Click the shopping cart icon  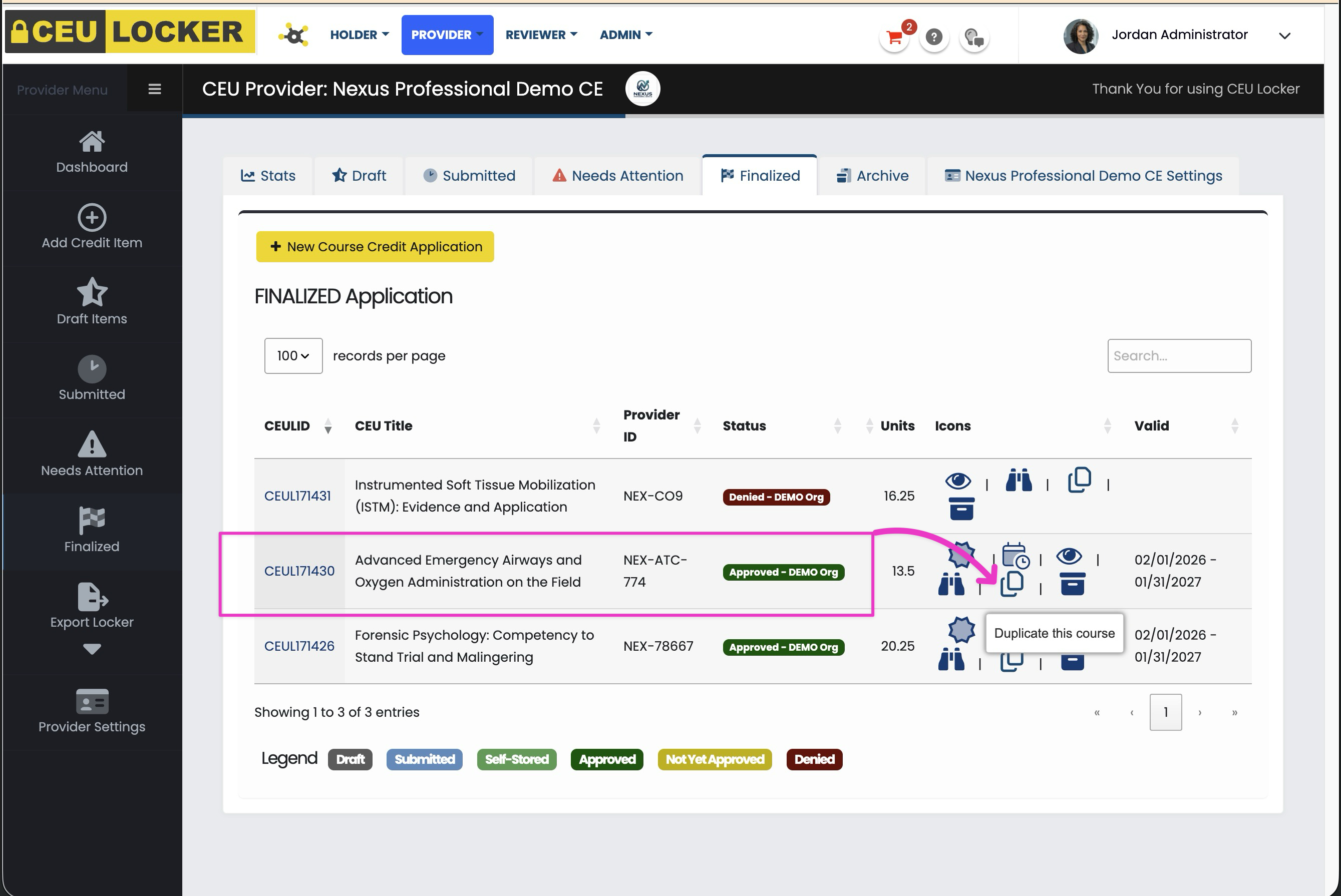point(894,38)
